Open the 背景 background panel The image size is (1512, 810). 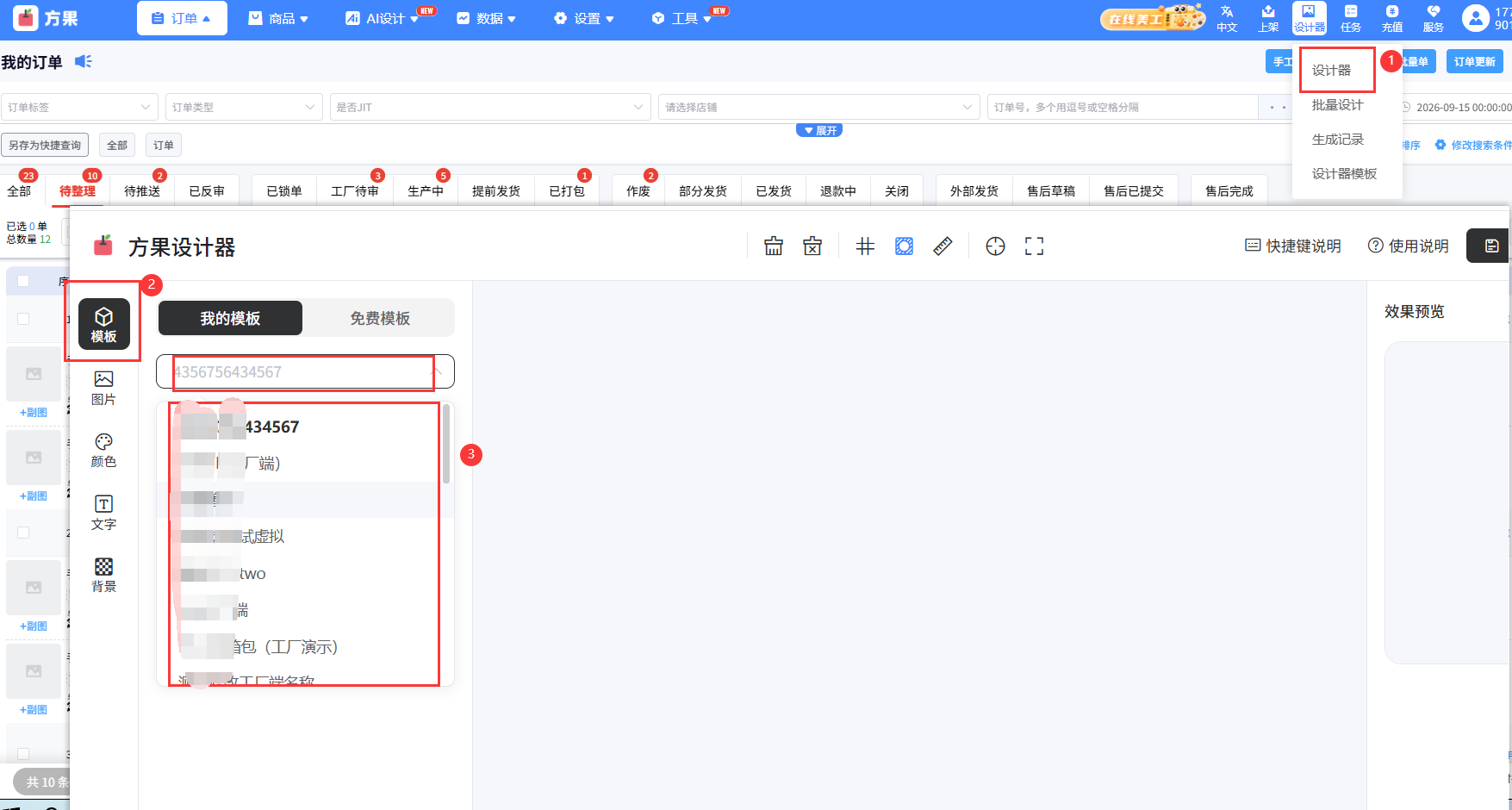click(x=103, y=575)
